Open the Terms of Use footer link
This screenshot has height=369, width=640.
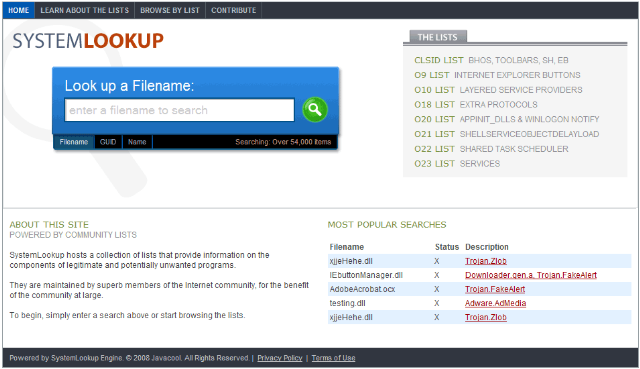pyautogui.click(x=333, y=358)
